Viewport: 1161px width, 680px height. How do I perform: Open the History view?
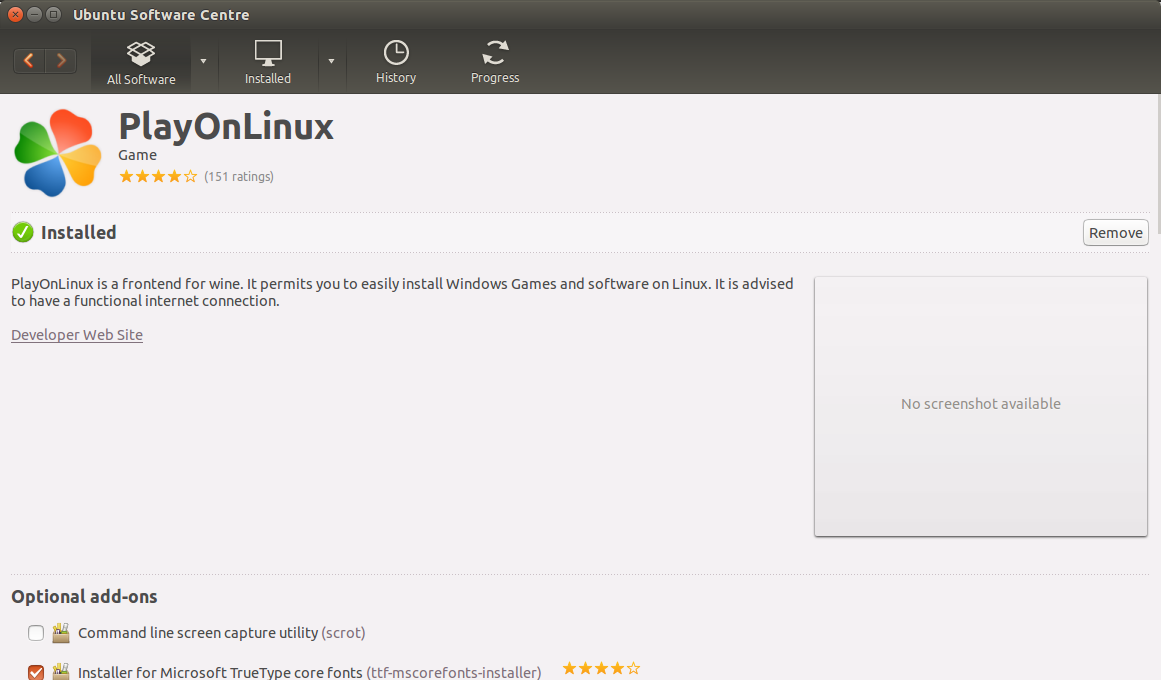pos(396,62)
